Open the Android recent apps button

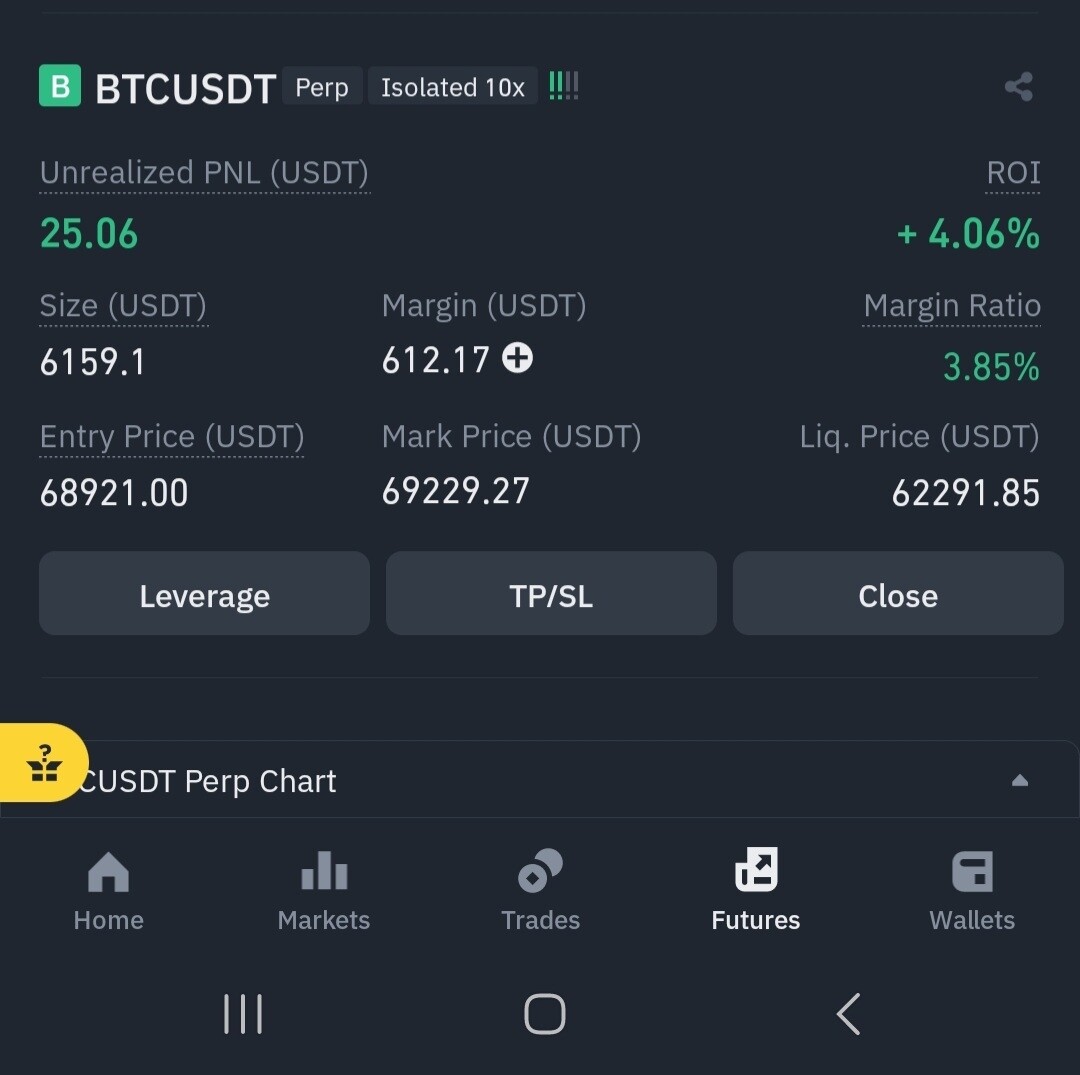pyautogui.click(x=243, y=1014)
